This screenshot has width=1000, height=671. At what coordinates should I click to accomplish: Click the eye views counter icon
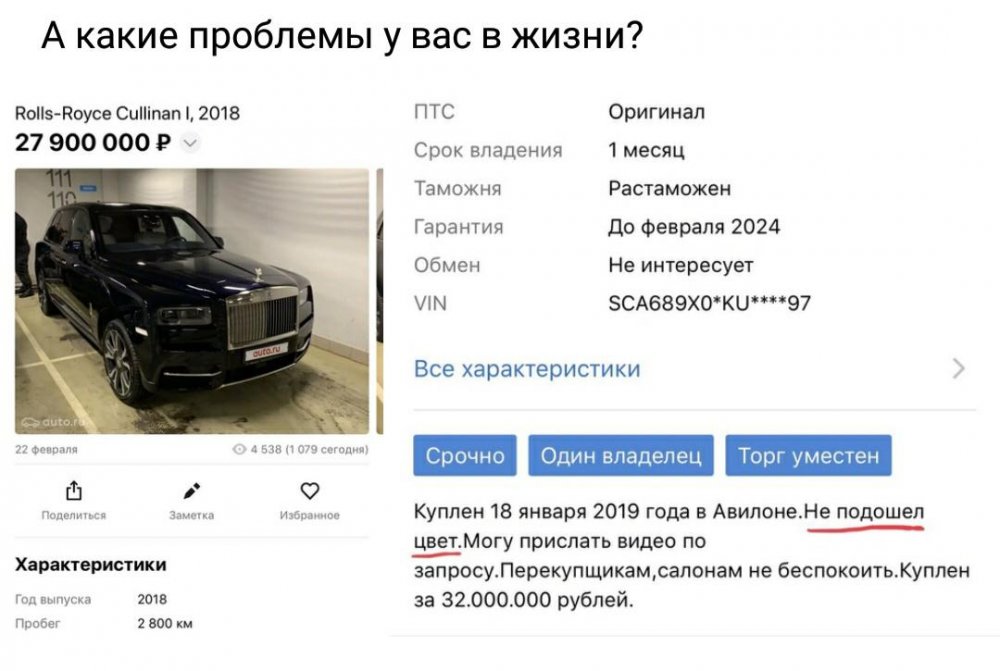coord(241,450)
